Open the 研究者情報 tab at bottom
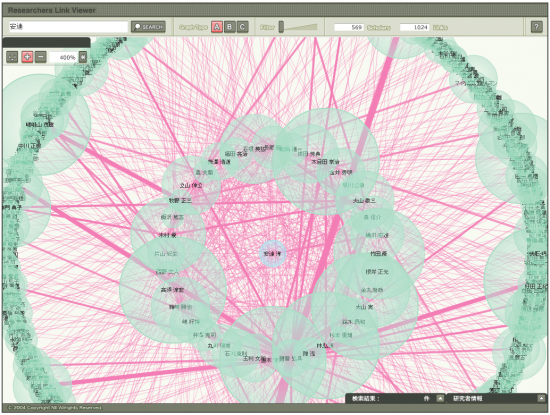Image resolution: width=550 pixels, height=415 pixels. (x=467, y=399)
